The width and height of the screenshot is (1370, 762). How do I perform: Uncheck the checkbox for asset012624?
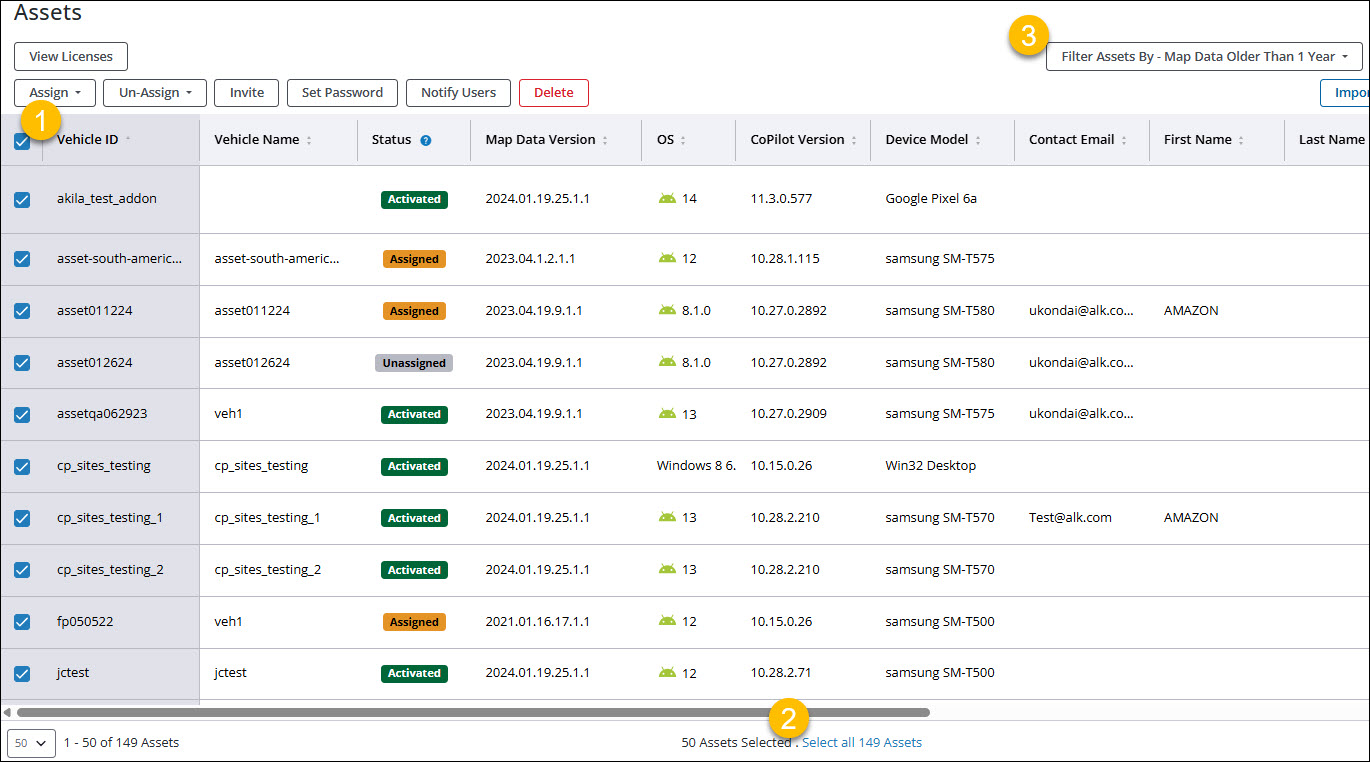click(22, 362)
